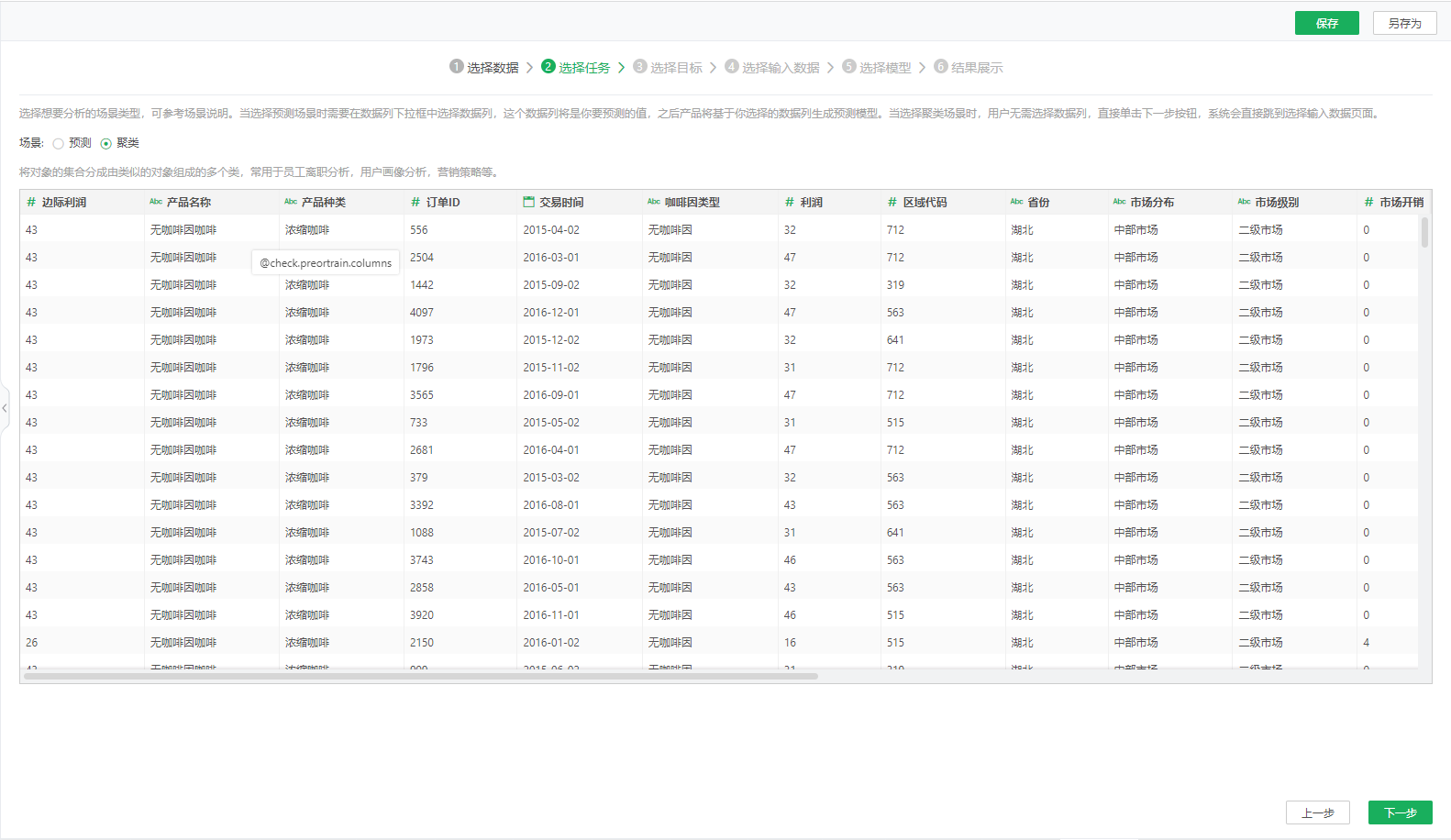This screenshot has height=840, width=1451.
Task: Click the number type icon beside 边际利润
Action: click(31, 202)
